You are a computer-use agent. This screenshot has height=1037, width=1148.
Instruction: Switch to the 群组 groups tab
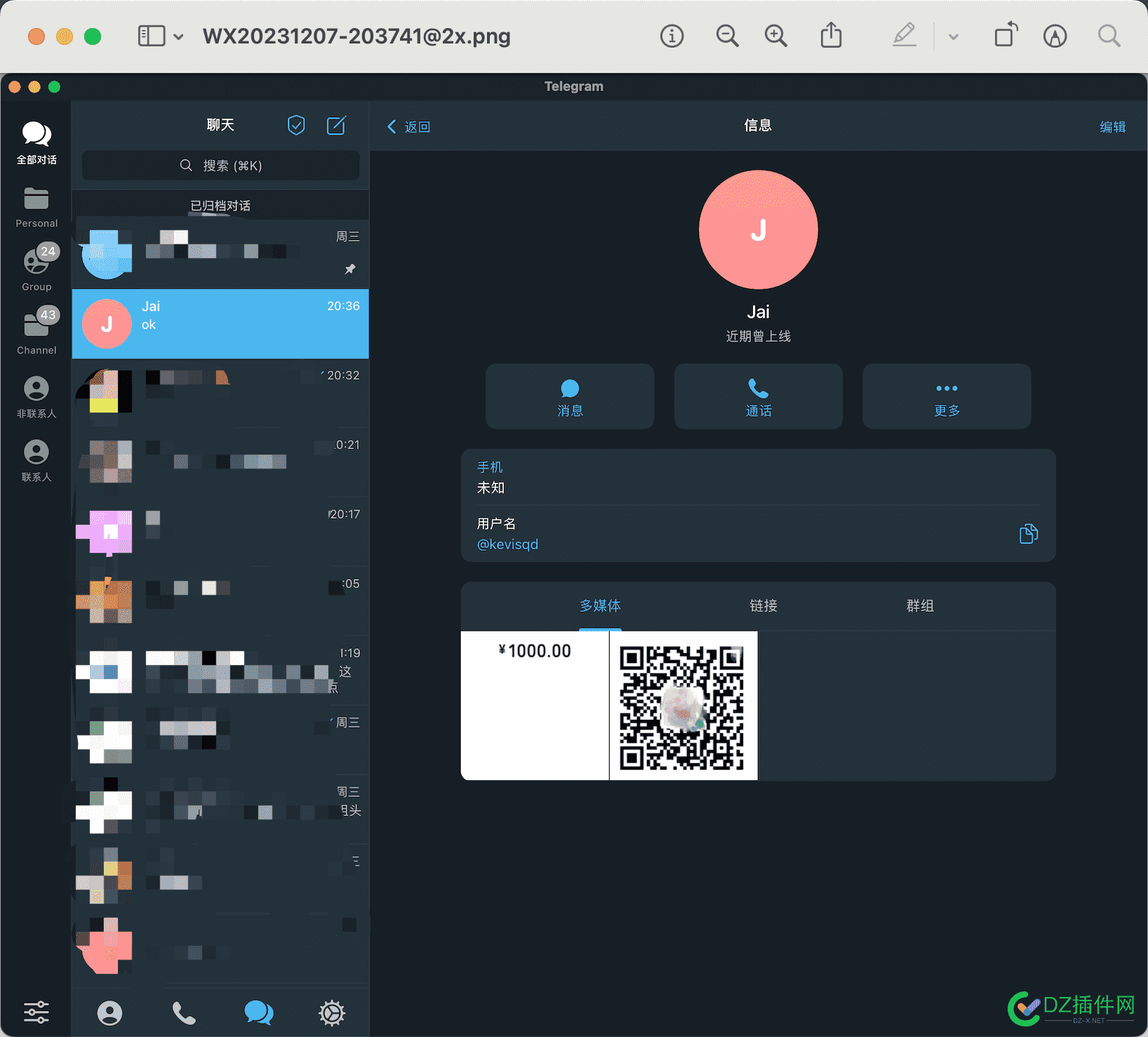[920, 606]
